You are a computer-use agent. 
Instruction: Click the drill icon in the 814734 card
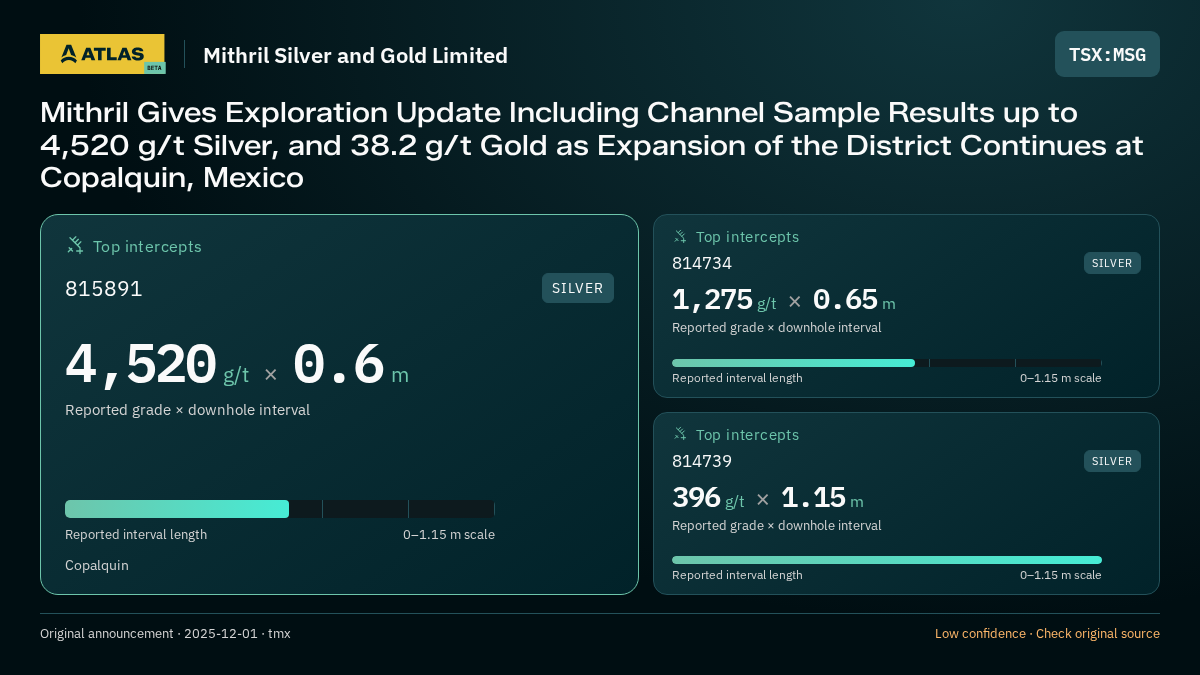pyautogui.click(x=680, y=236)
